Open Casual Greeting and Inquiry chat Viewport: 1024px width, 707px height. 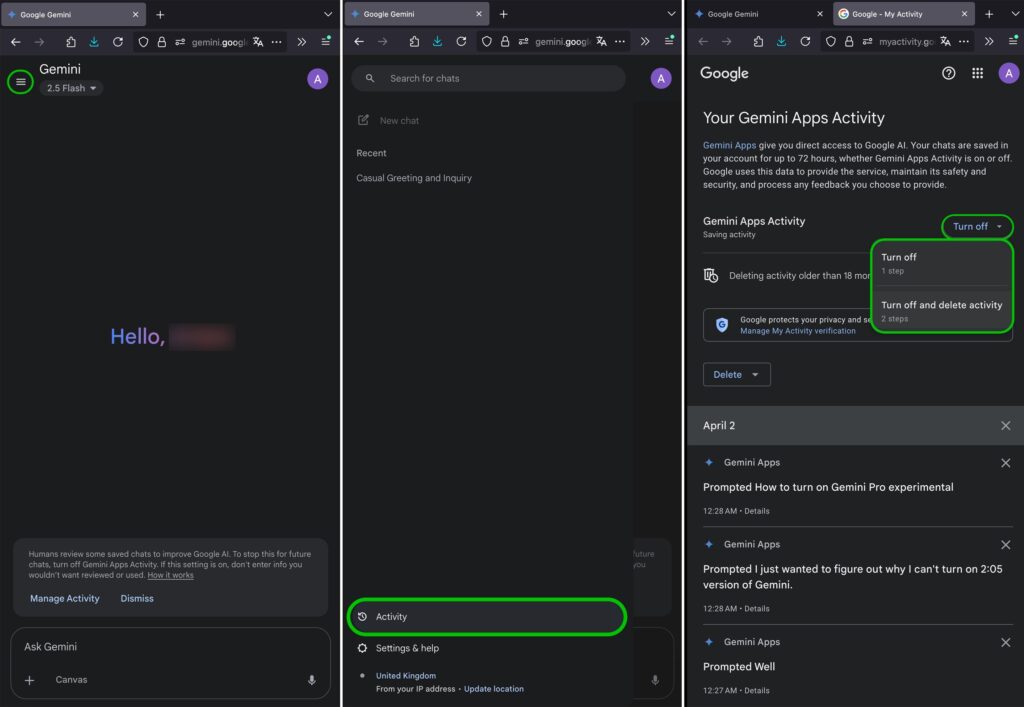point(414,178)
